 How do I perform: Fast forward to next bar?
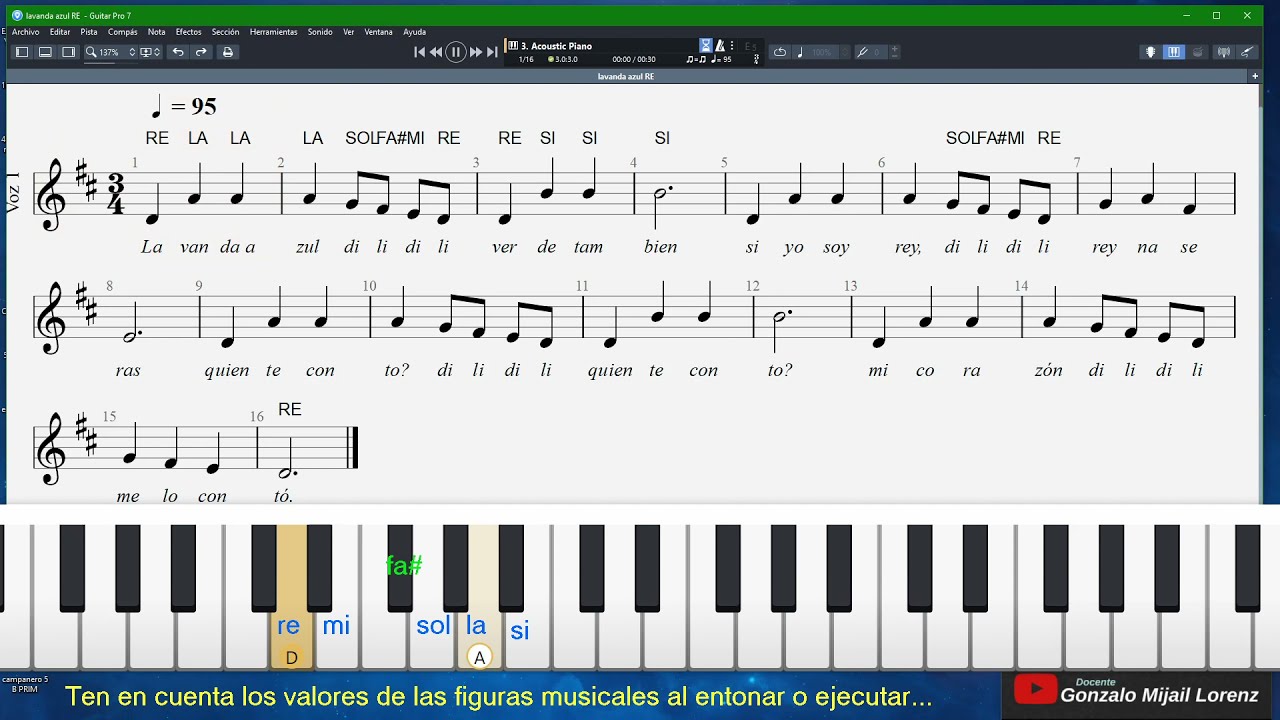coord(476,52)
